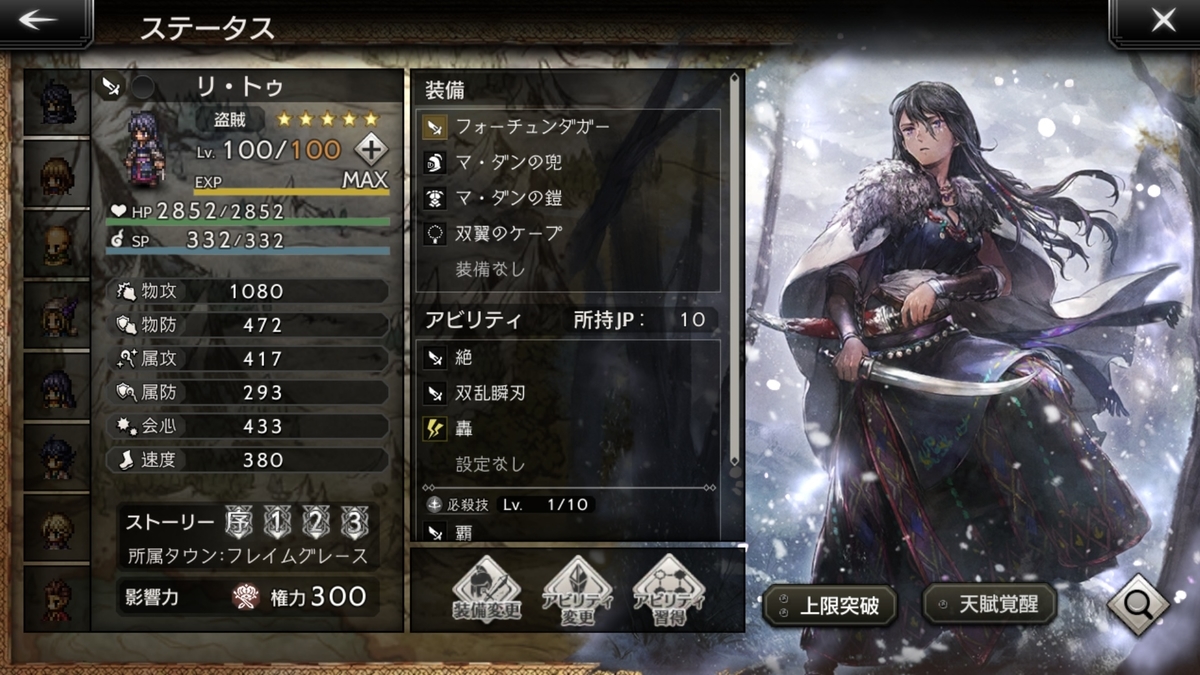Viewport: 1200px width, 675px height.
Task: Open the アビリティ変更 ability change icon
Action: (578, 590)
